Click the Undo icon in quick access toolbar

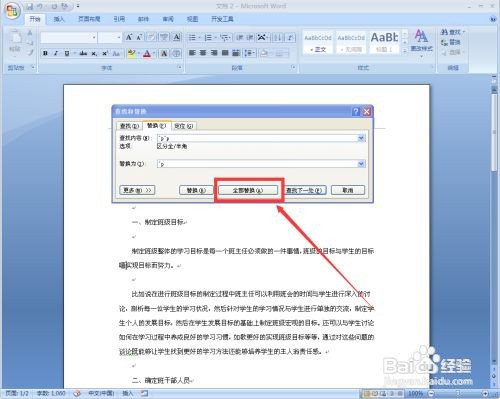pyautogui.click(x=40, y=6)
